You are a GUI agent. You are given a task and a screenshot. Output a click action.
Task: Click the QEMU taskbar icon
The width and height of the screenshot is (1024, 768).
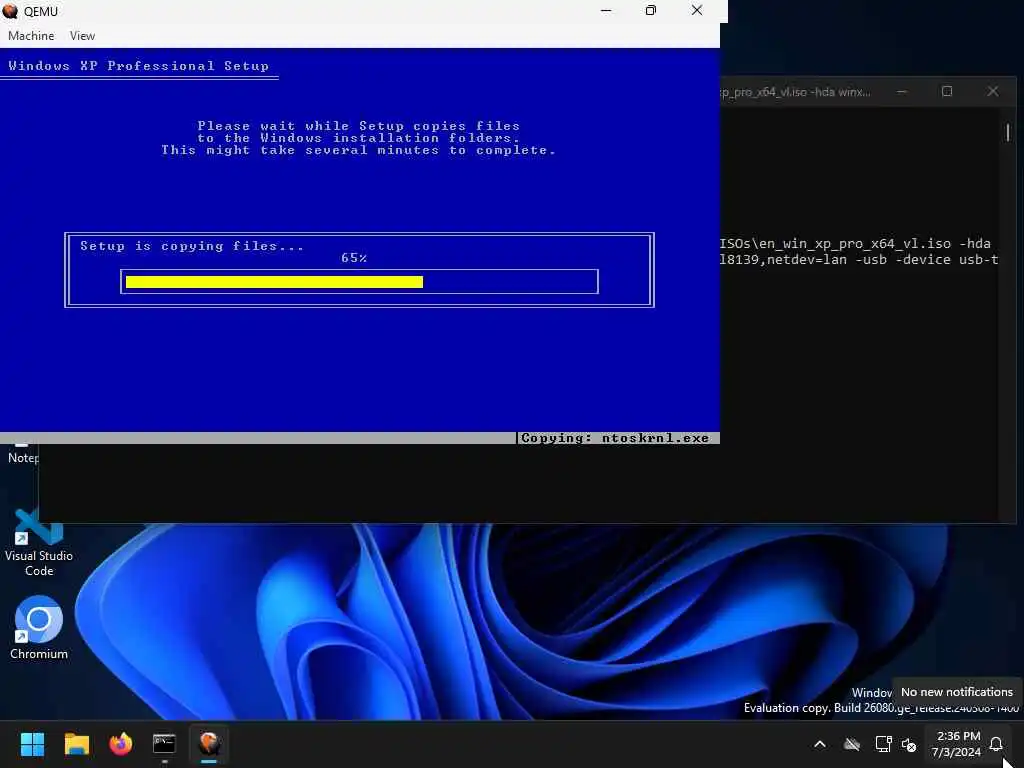(209, 744)
